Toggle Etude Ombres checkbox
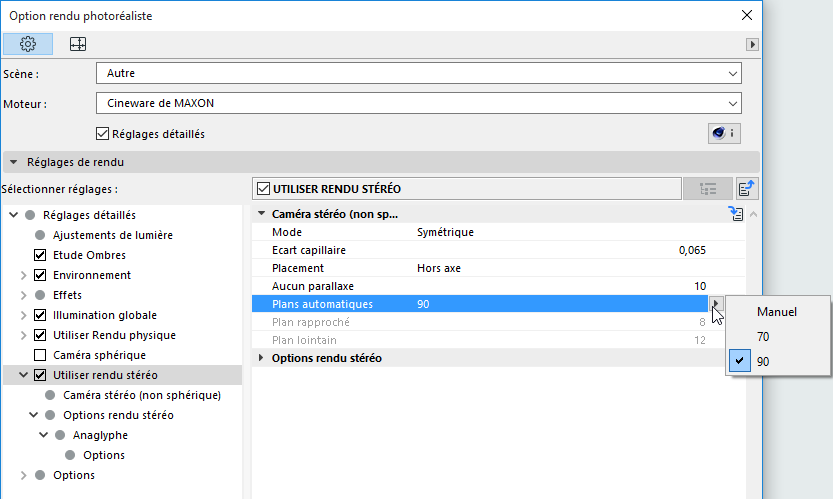This screenshot has height=499, width=833. (x=40, y=255)
